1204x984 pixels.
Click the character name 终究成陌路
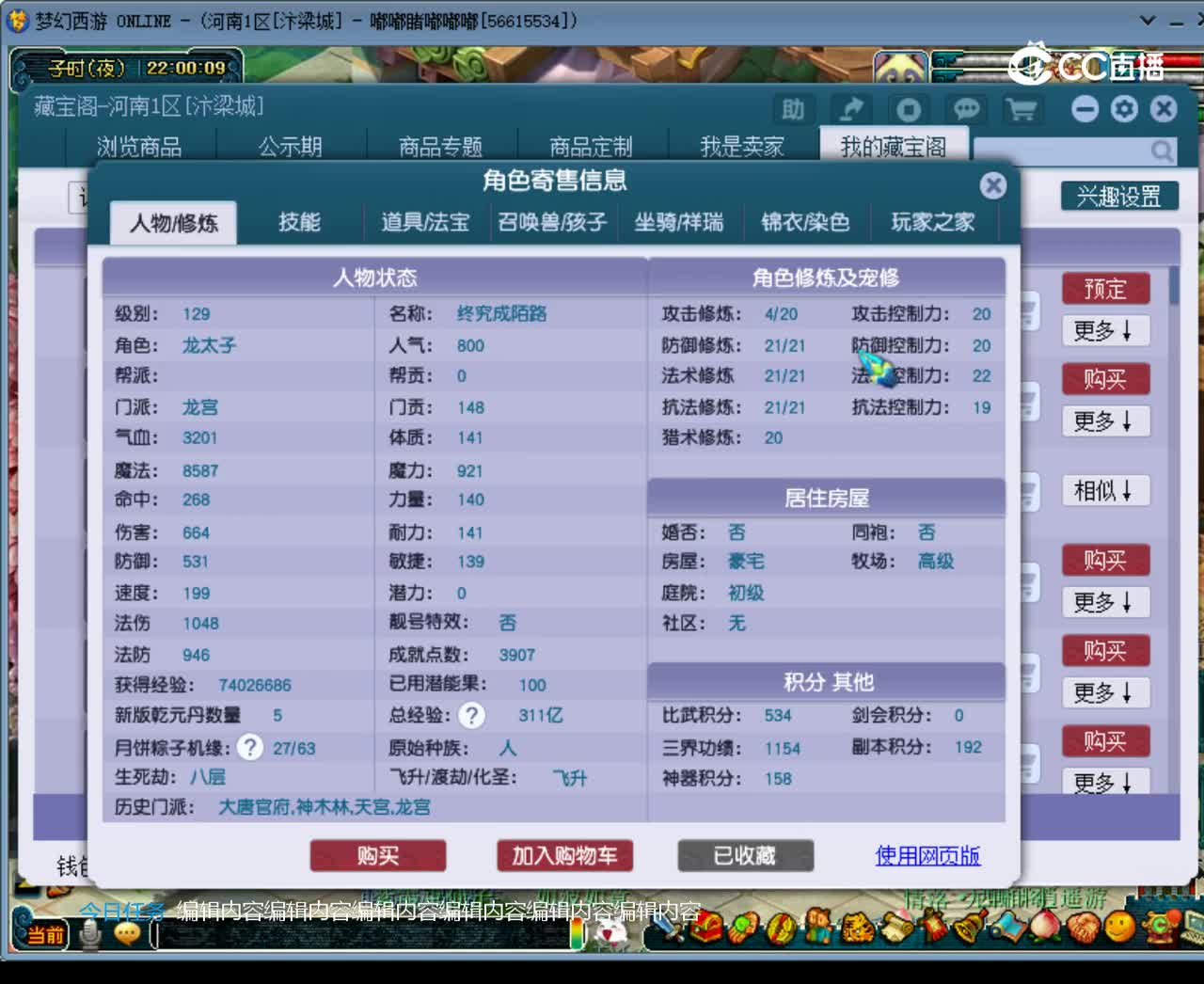(501, 314)
